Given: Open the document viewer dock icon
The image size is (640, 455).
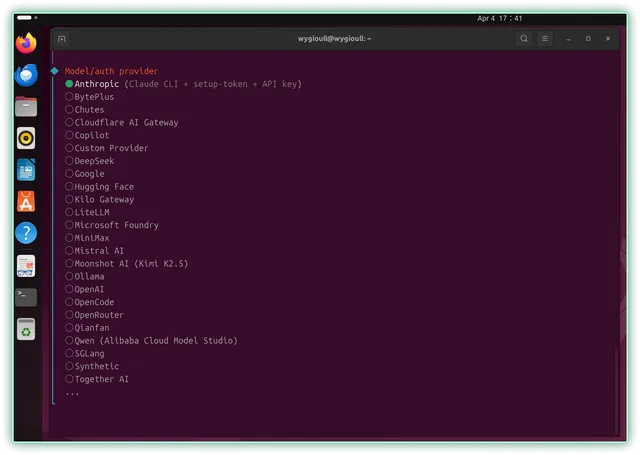Looking at the screenshot, I should [26, 266].
